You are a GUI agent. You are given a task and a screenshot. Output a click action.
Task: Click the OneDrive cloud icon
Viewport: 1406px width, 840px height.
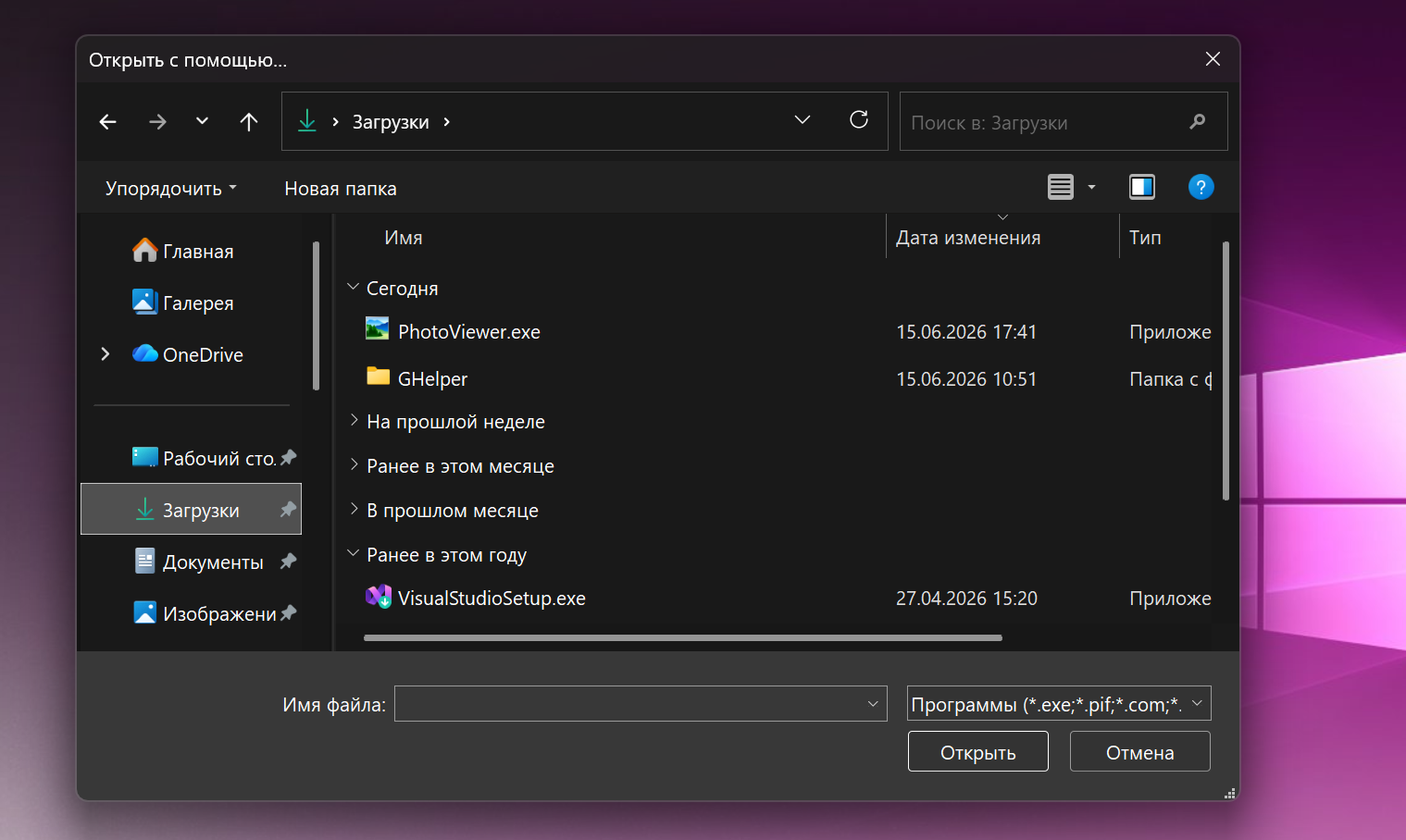pyautogui.click(x=145, y=353)
